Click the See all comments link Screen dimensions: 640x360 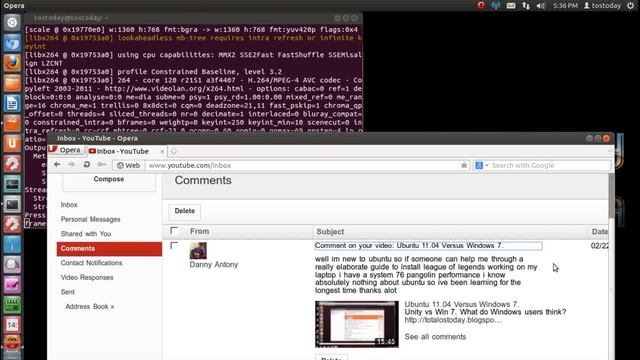(435, 337)
